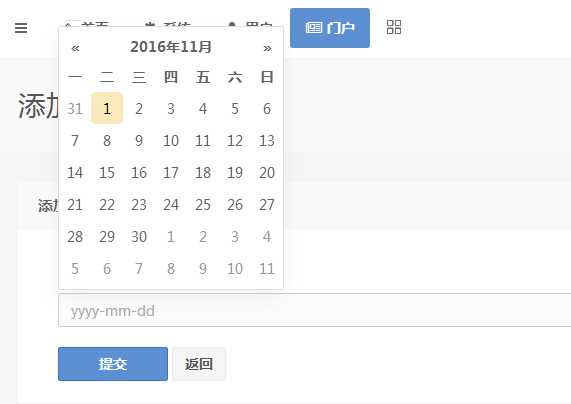Image resolution: width=571 pixels, height=404 pixels.
Task: Select Sunday the 13th
Action: click(267, 140)
